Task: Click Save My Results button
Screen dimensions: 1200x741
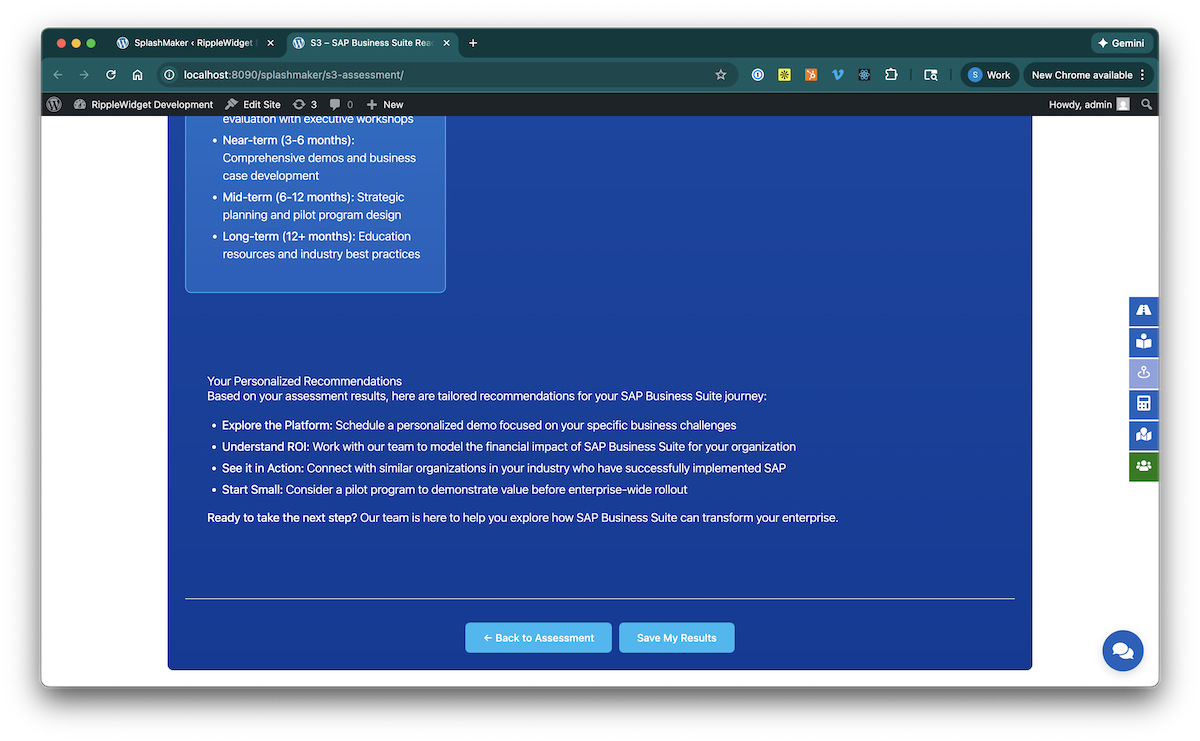Action: [676, 638]
